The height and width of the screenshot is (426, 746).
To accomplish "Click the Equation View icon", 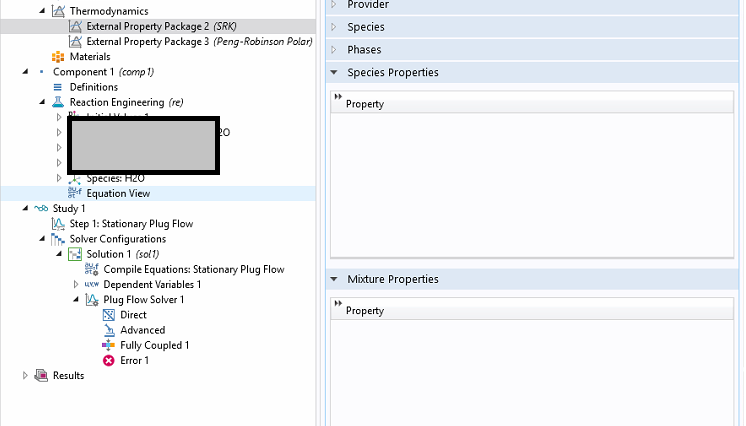I will (75, 193).
